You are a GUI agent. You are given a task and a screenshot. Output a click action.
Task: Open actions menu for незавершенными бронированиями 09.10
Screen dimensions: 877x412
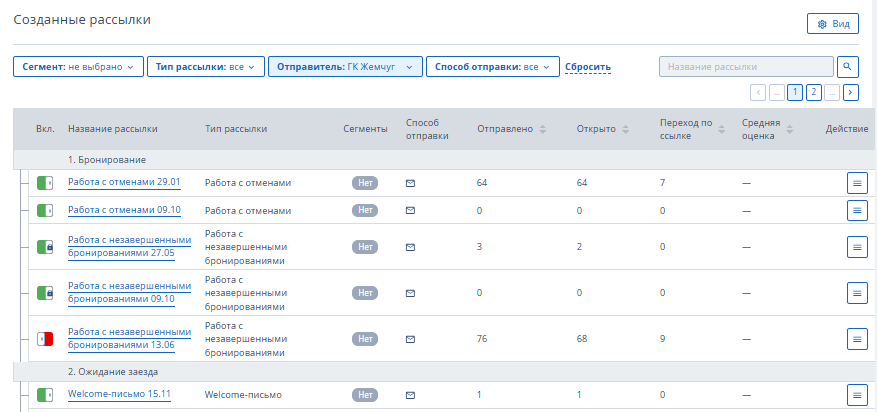coord(857,293)
